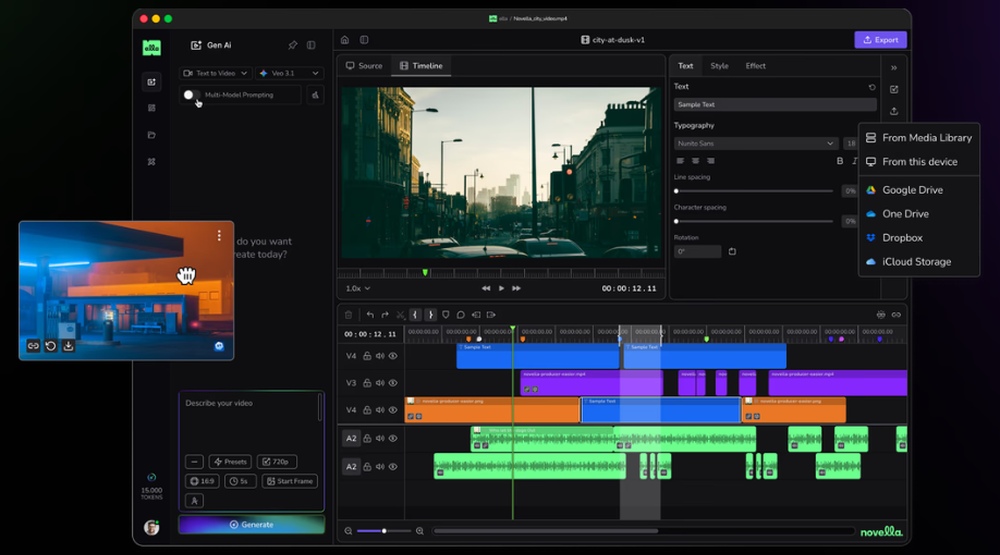The image size is (1000, 555).
Task: Open three-dot menu on generated thumbnail
Action: click(x=219, y=235)
